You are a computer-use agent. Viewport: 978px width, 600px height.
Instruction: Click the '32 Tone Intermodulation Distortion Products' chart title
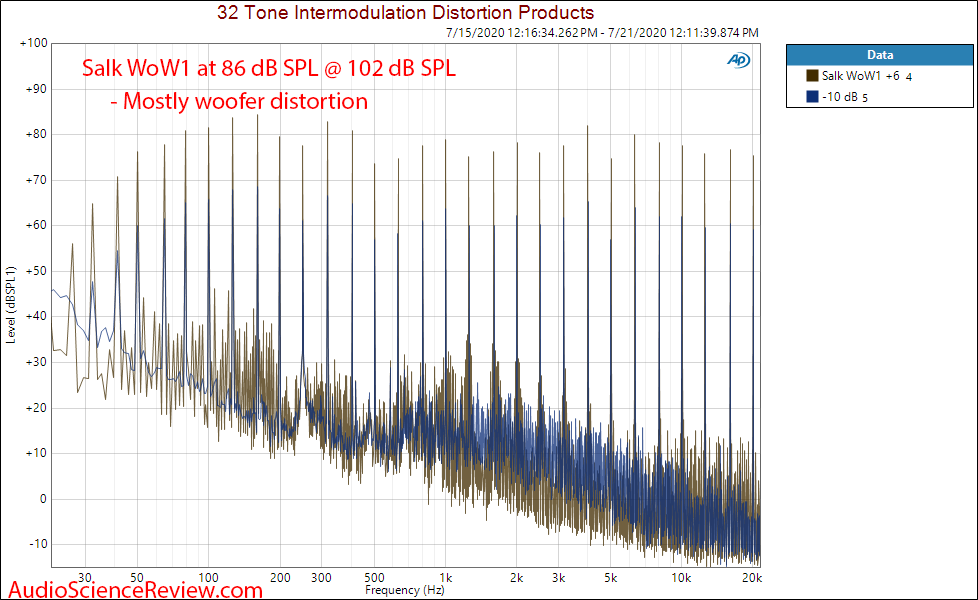coord(405,12)
